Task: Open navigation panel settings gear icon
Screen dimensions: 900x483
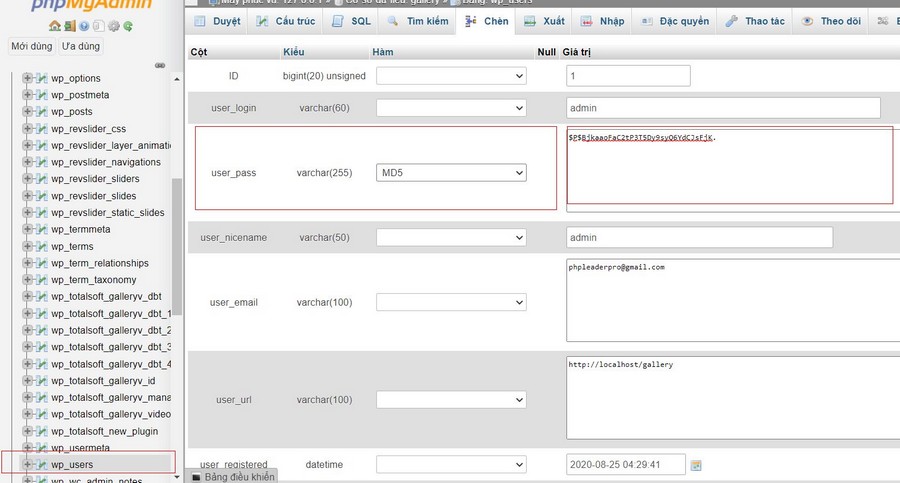Action: pos(114,26)
